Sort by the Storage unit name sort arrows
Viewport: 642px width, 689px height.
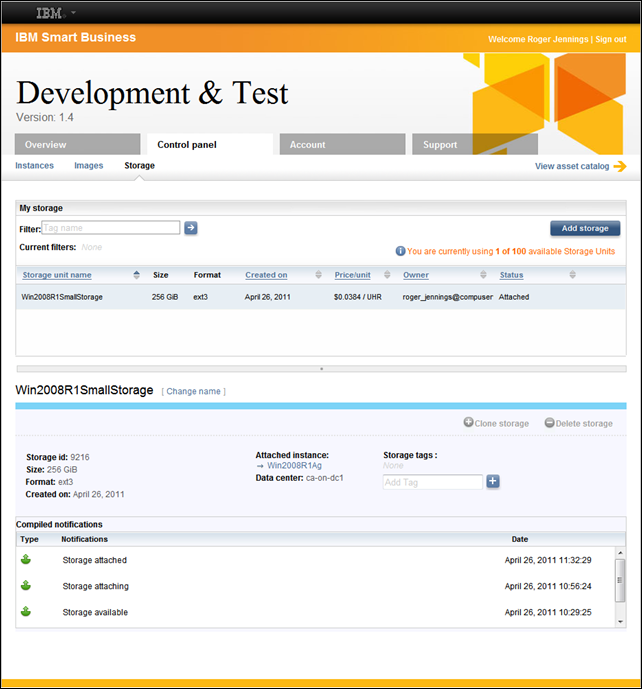click(x=137, y=275)
